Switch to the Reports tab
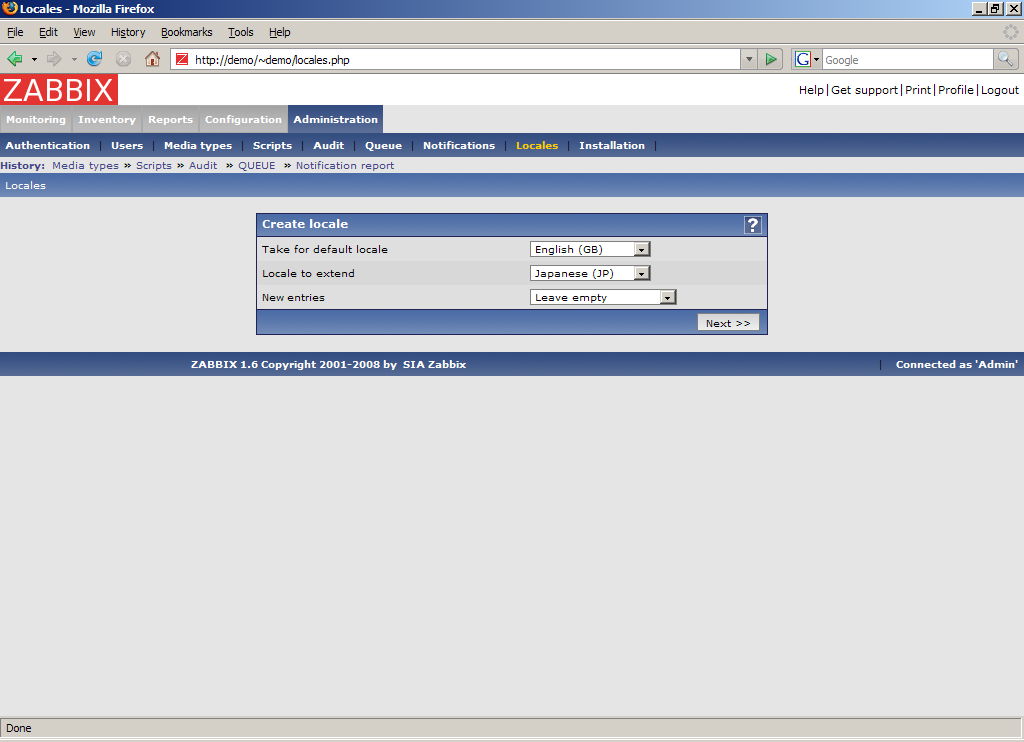The width and height of the screenshot is (1024, 742). pos(170,120)
